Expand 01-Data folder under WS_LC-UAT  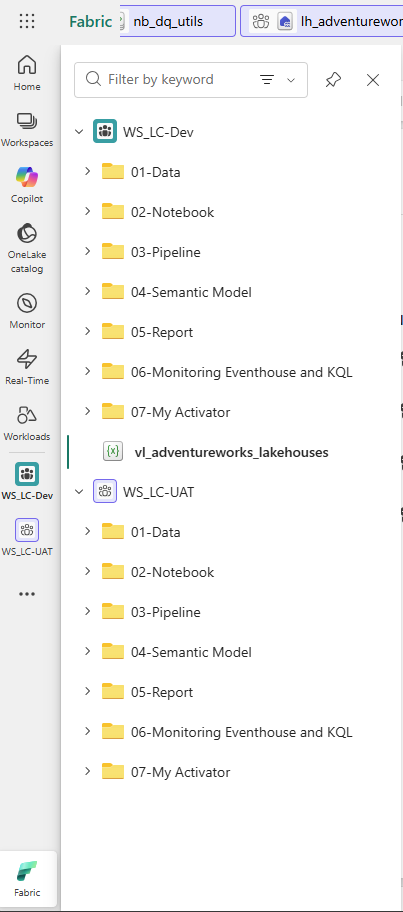tap(88, 532)
